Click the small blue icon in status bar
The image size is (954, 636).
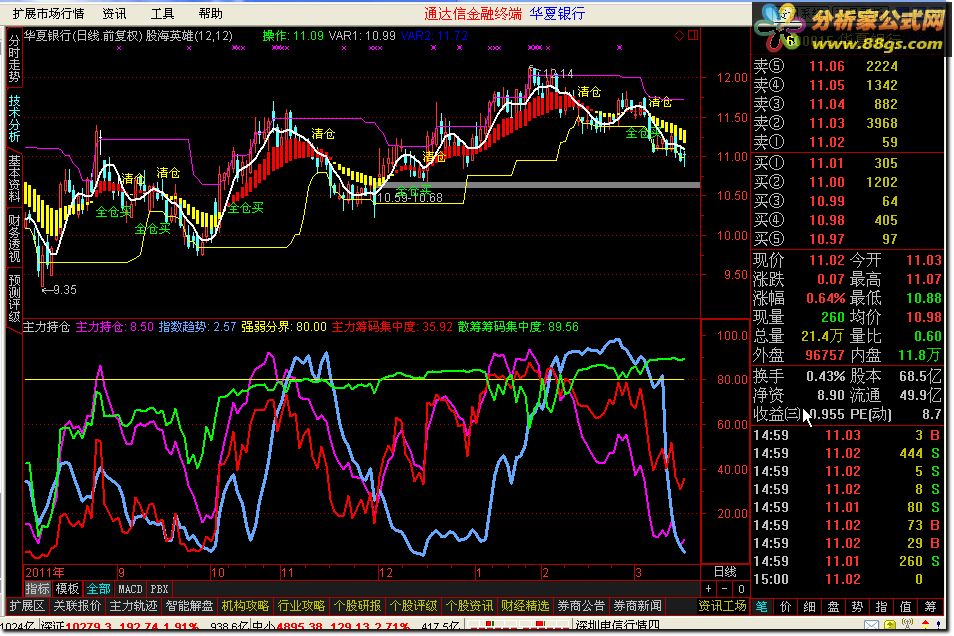939,626
